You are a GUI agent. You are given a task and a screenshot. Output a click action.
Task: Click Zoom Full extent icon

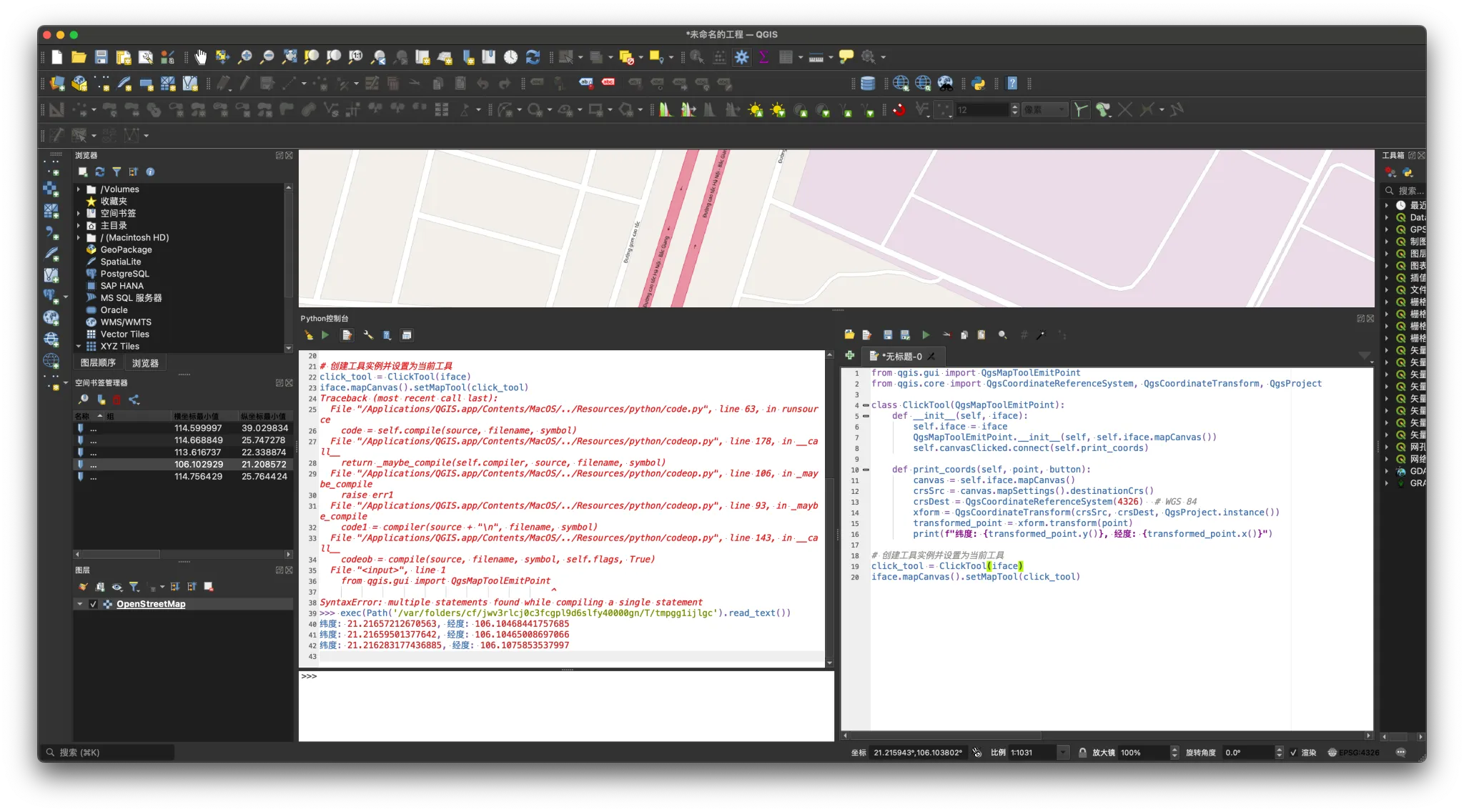point(290,57)
